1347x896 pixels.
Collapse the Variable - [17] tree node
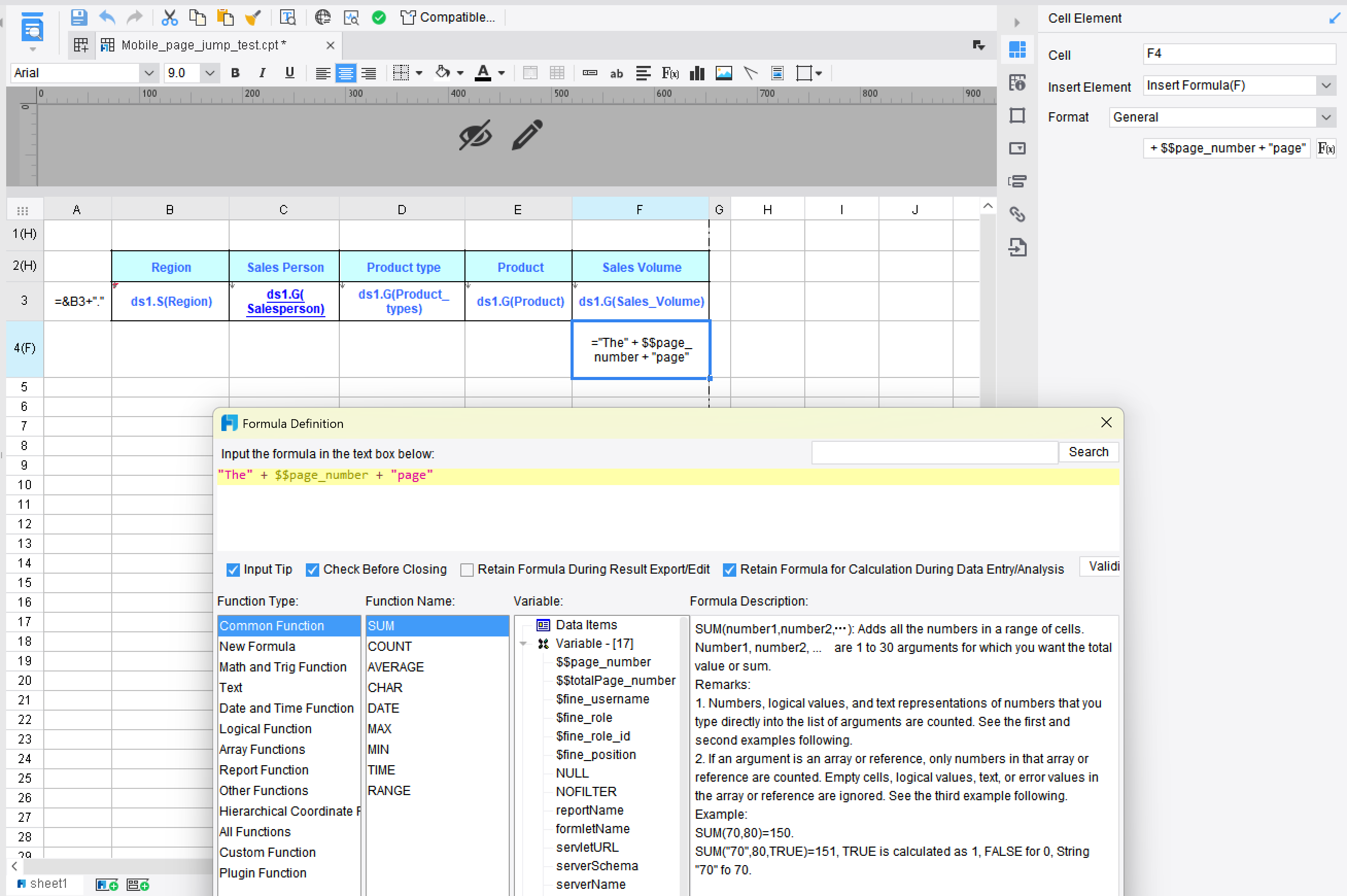pos(523,644)
